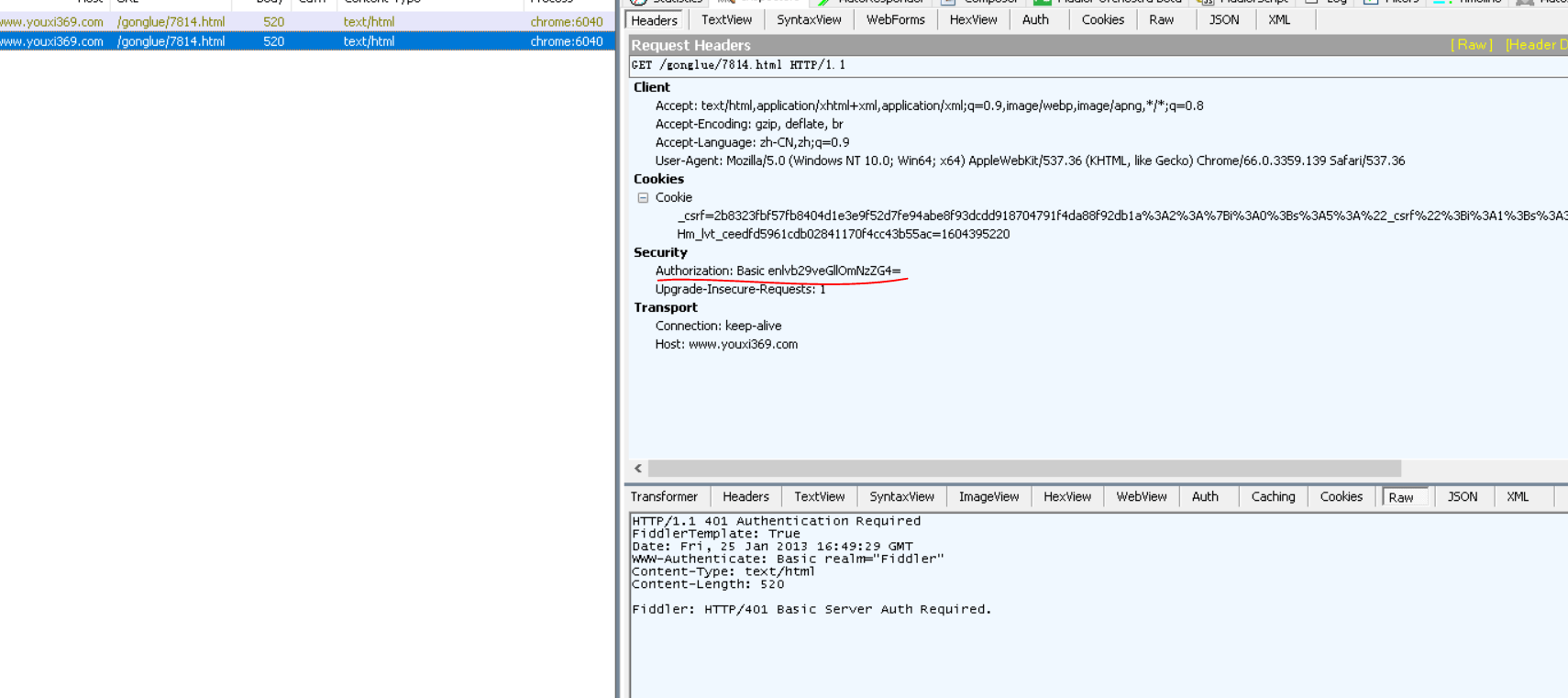Image resolution: width=1568 pixels, height=698 pixels.
Task: Select the Client header group label
Action: 651,87
